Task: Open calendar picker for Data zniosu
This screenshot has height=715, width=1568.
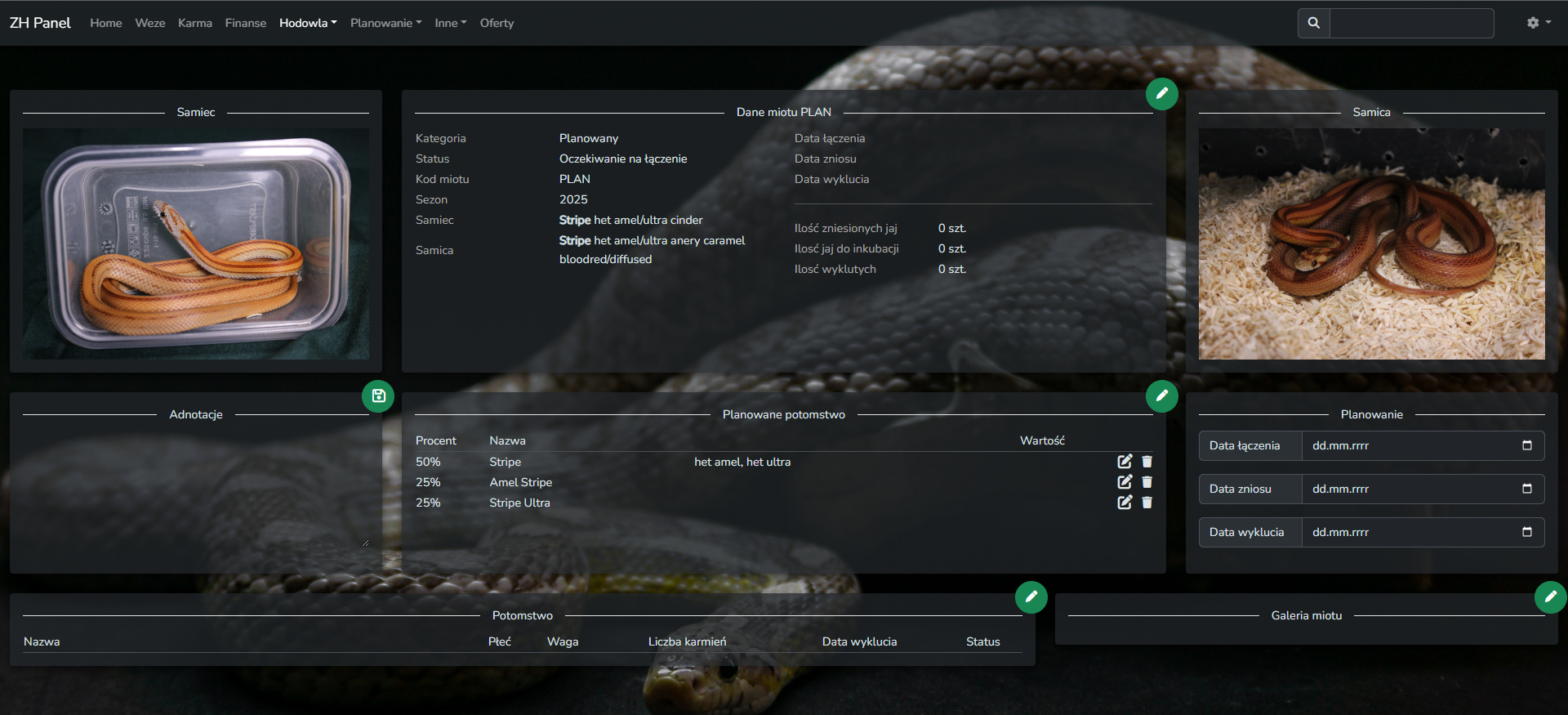Action: coord(1526,489)
